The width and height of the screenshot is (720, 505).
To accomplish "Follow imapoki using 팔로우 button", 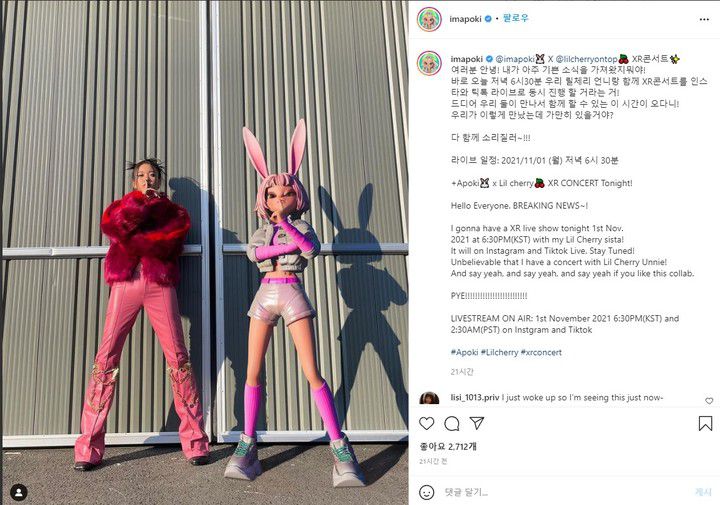I will 515,18.
